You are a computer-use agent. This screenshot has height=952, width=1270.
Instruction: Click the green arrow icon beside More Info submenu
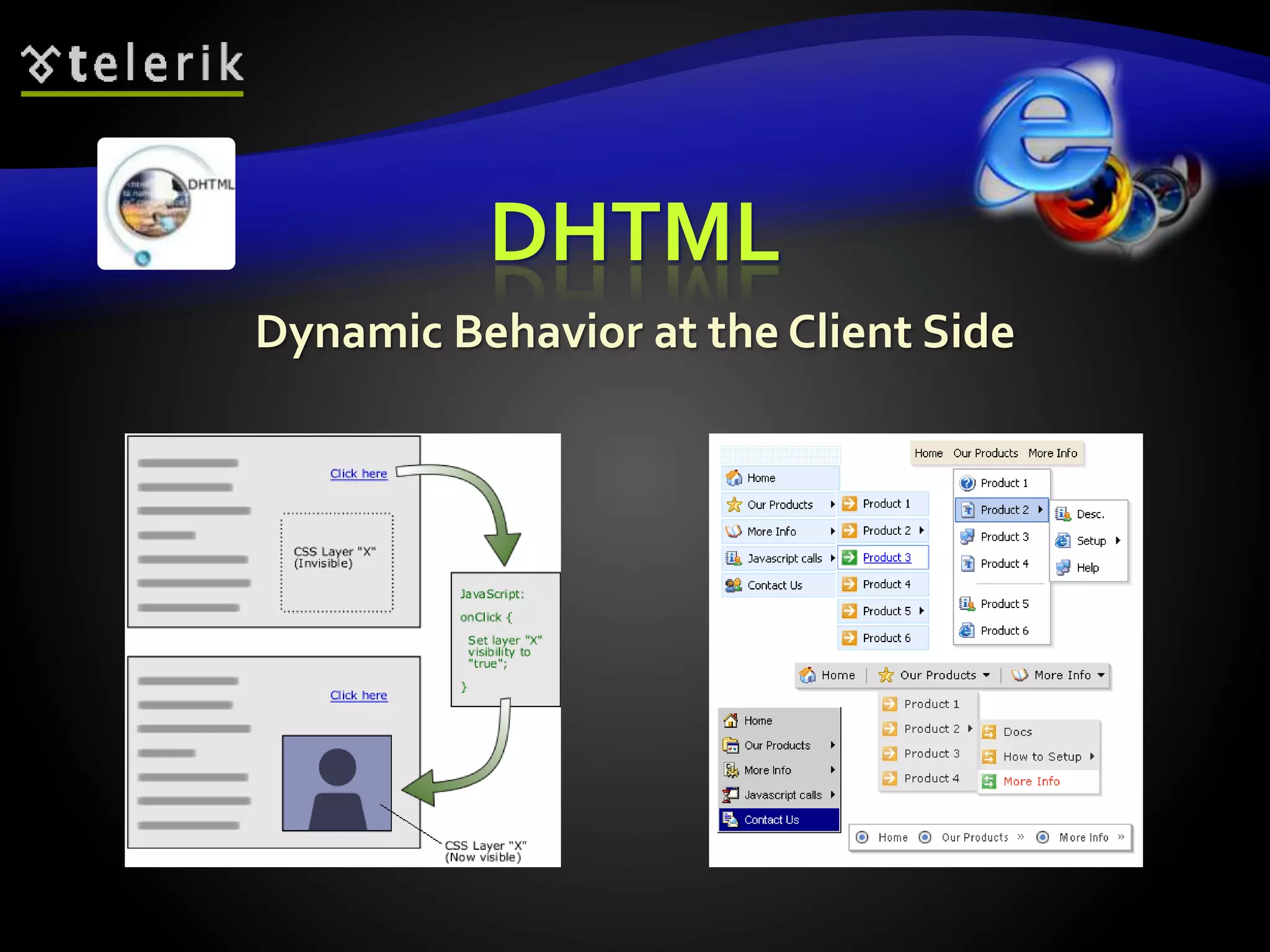click(989, 782)
